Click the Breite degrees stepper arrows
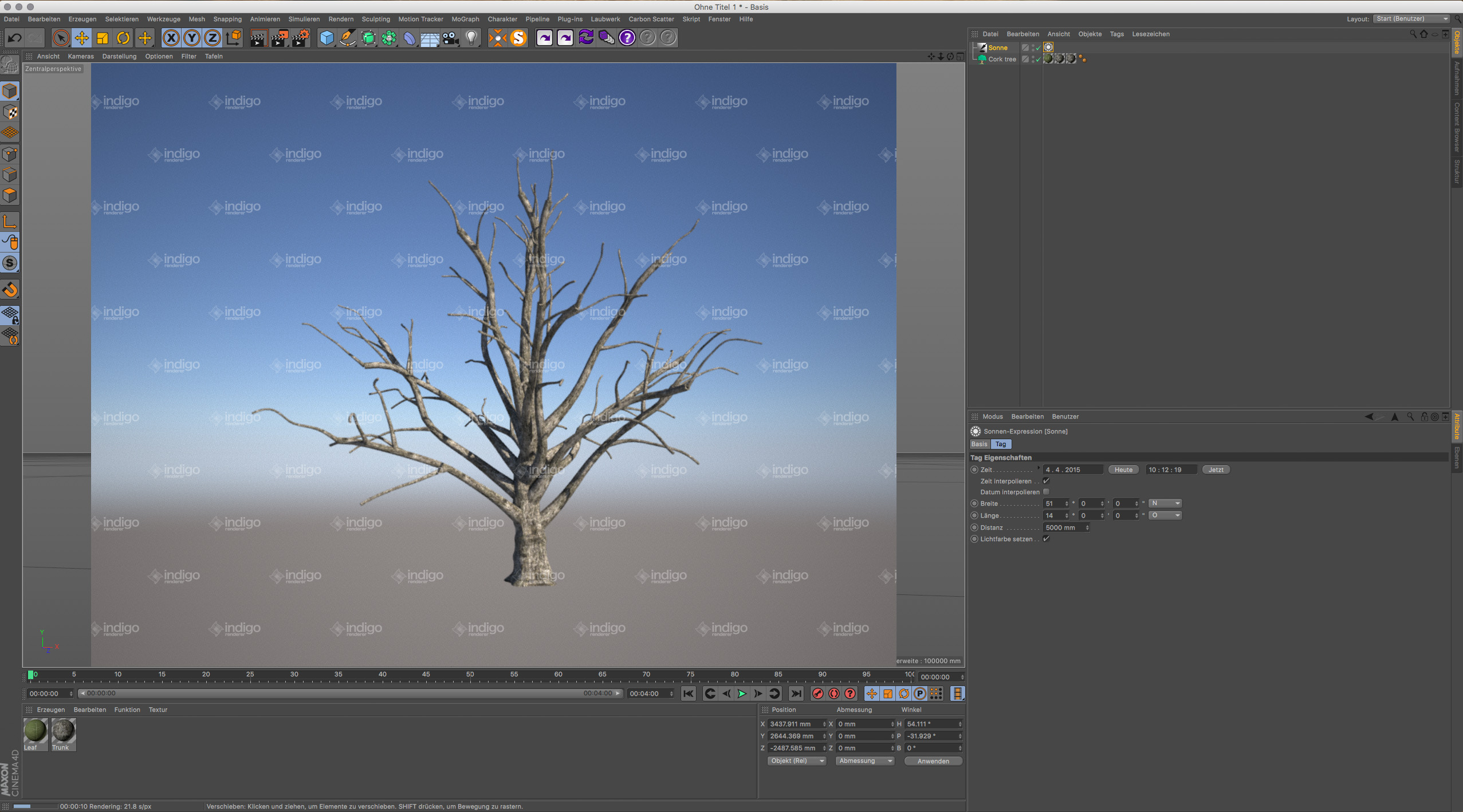1463x812 pixels. [1067, 504]
